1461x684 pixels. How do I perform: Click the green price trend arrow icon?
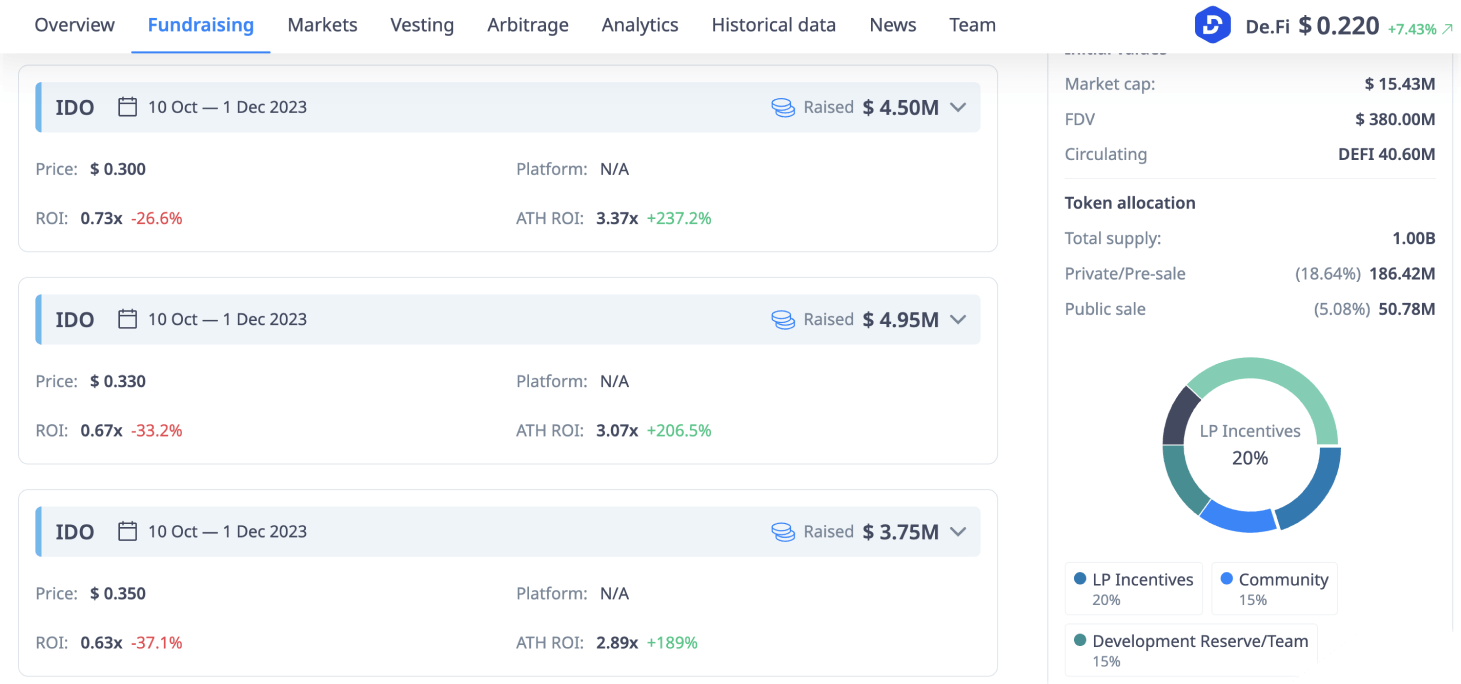pyautogui.click(x=1446, y=29)
